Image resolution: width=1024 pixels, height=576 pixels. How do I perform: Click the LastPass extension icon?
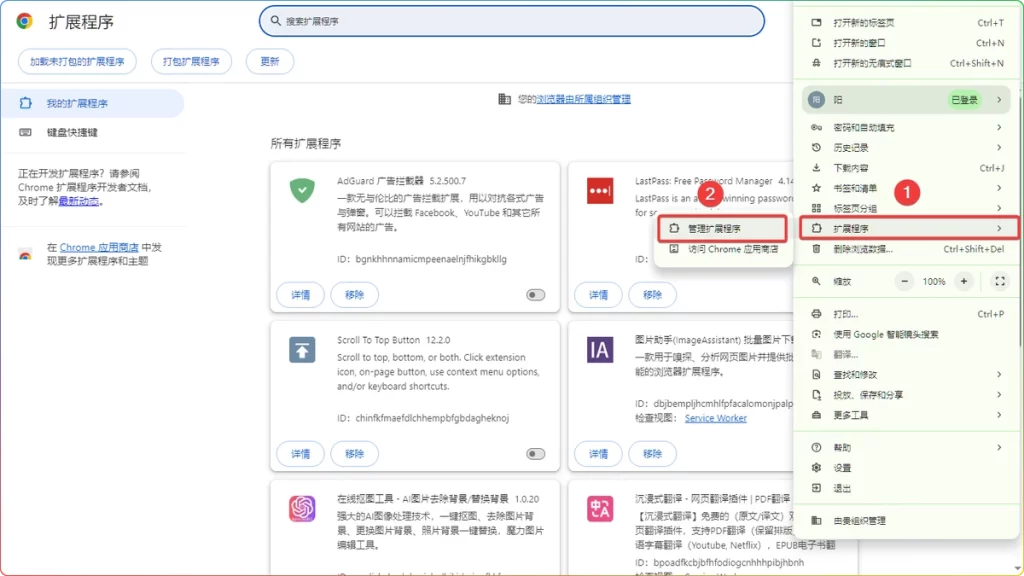[x=598, y=191]
